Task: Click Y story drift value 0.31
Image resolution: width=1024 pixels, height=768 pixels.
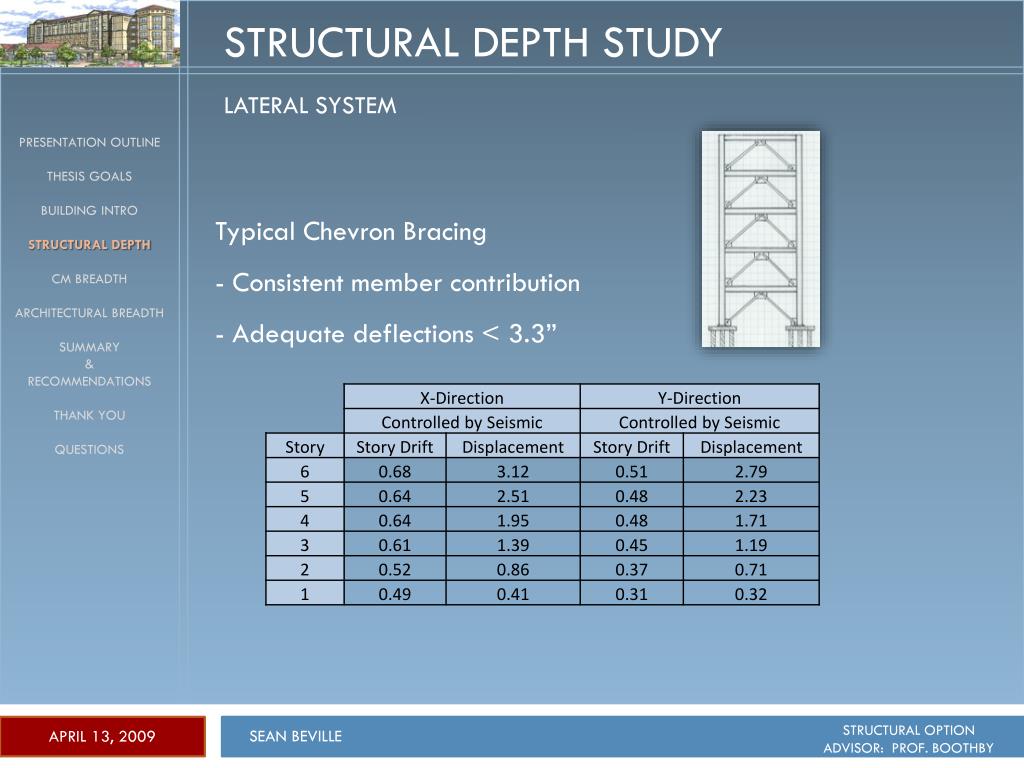Action: click(x=632, y=594)
